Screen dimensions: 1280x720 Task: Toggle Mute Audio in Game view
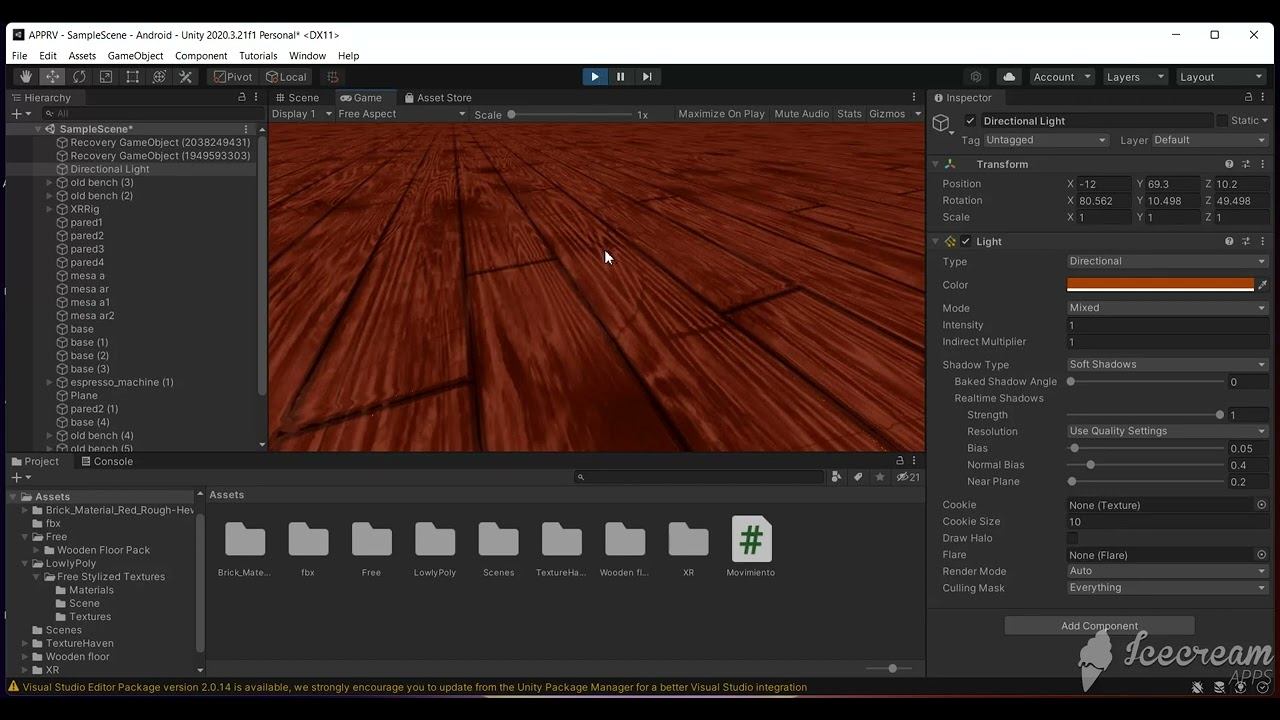coord(801,114)
